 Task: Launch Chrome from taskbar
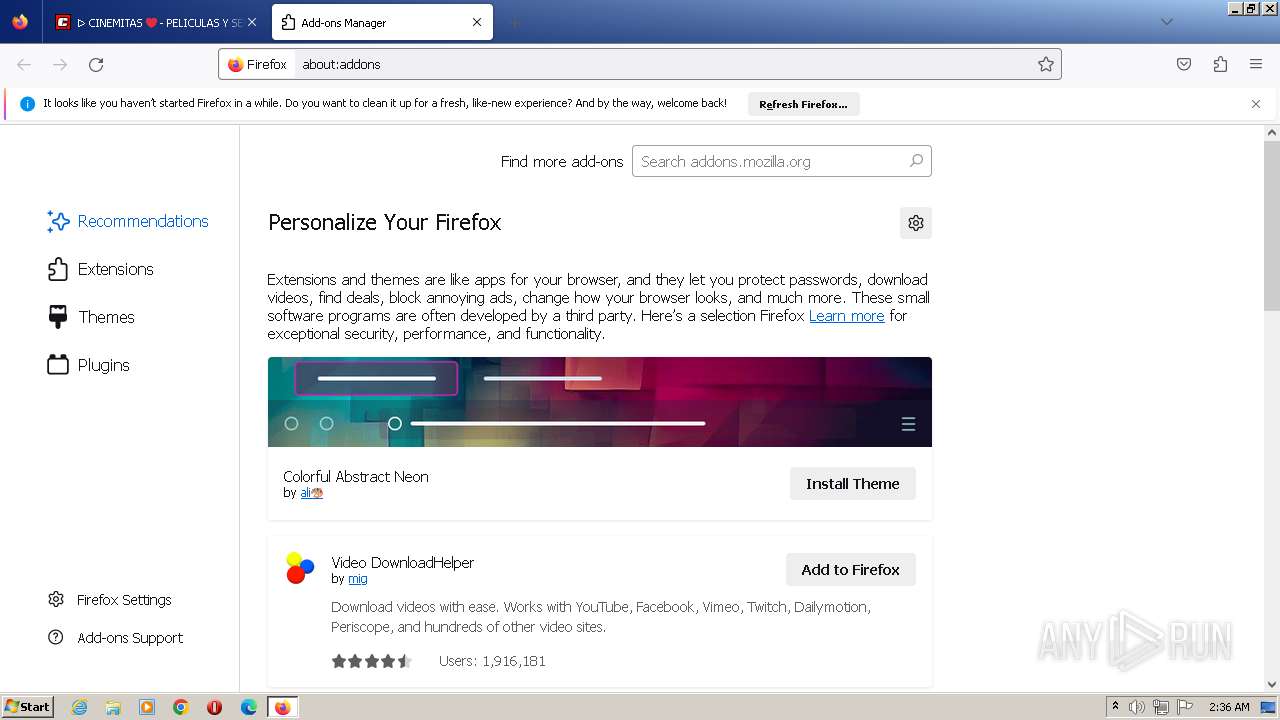[x=181, y=707]
